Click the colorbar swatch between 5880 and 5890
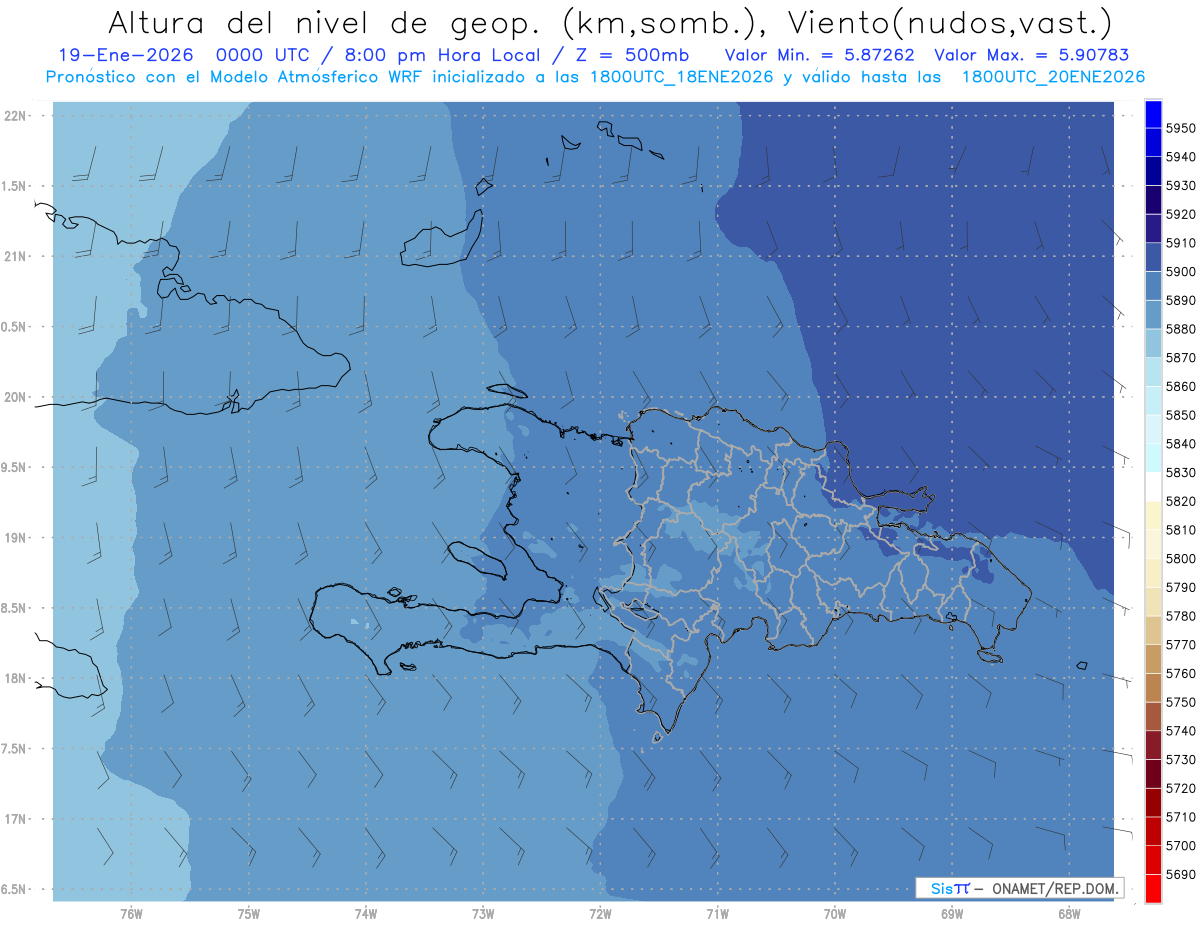This screenshot has height=927, width=1200. click(x=1152, y=315)
